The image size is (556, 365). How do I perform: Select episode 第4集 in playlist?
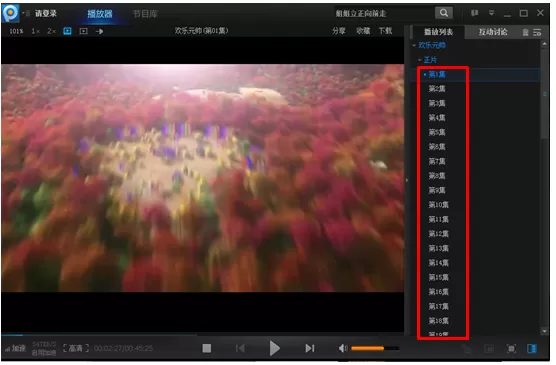(437, 118)
